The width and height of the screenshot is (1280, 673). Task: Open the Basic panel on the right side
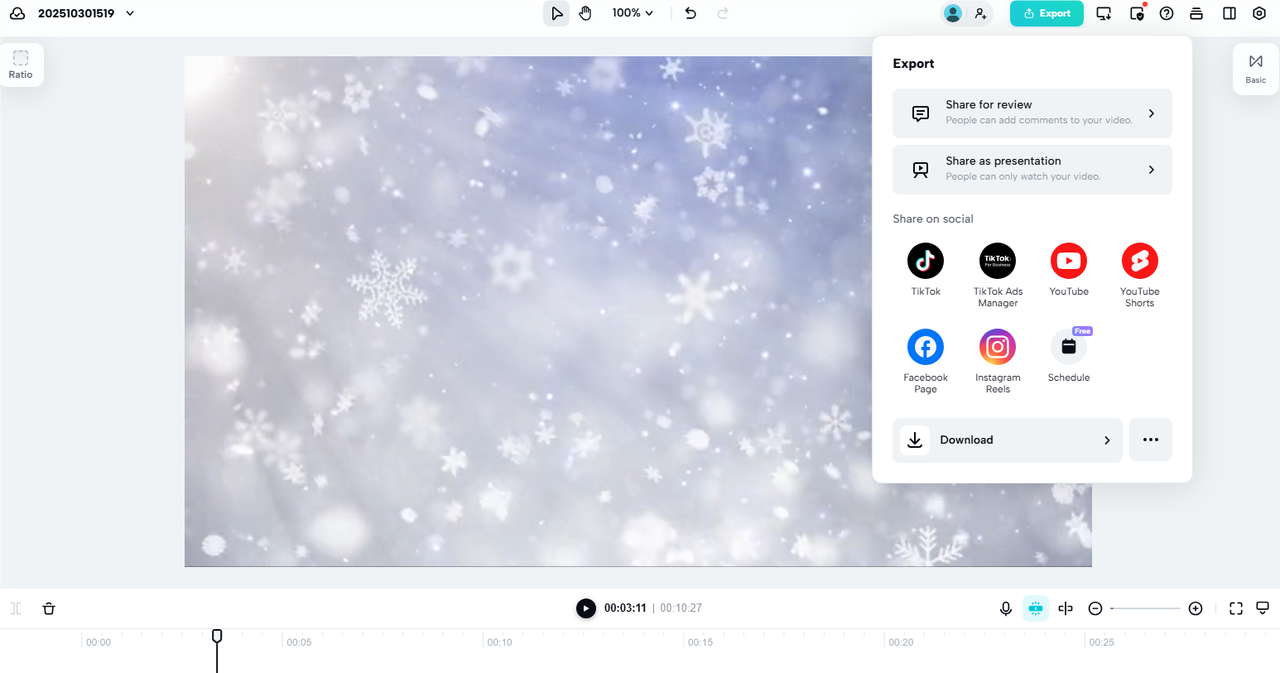(1255, 68)
